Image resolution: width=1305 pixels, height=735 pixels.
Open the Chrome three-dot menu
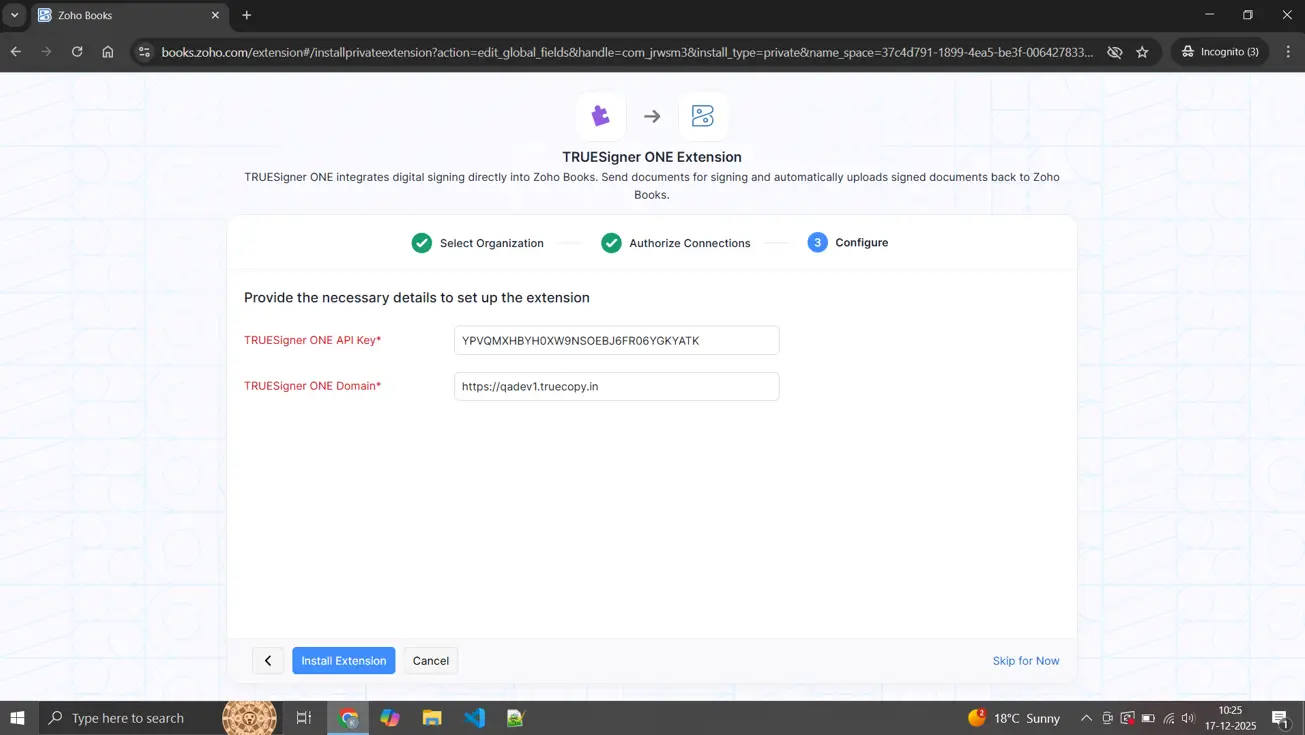point(1288,52)
